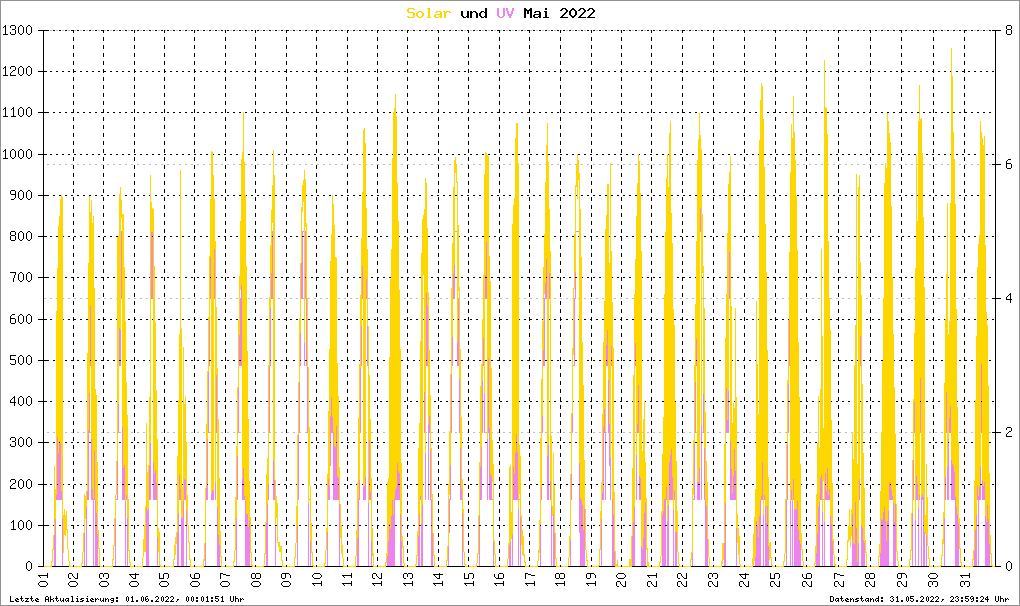Click day label 20 on the x-axis
This screenshot has width=1020, height=606.
(x=621, y=579)
